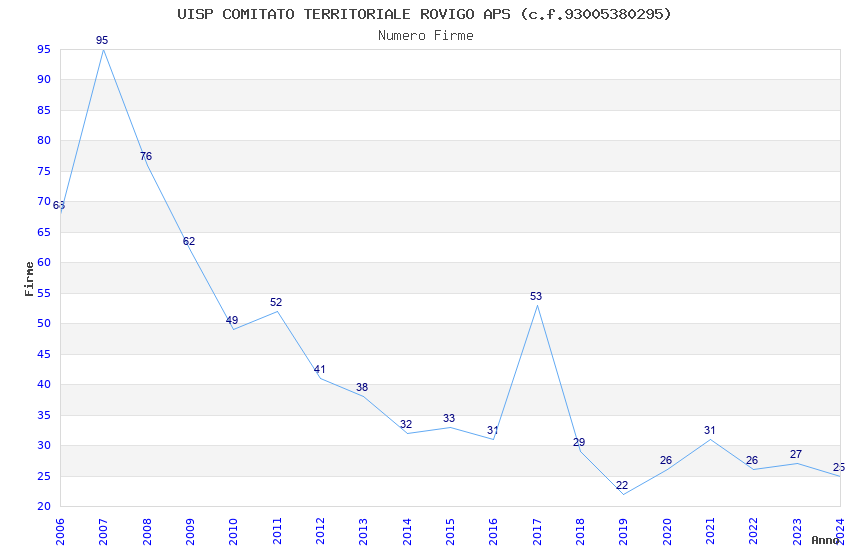Click the 2008 year label on the x-axis
Viewport: 850px width, 550px height.
coord(146,532)
